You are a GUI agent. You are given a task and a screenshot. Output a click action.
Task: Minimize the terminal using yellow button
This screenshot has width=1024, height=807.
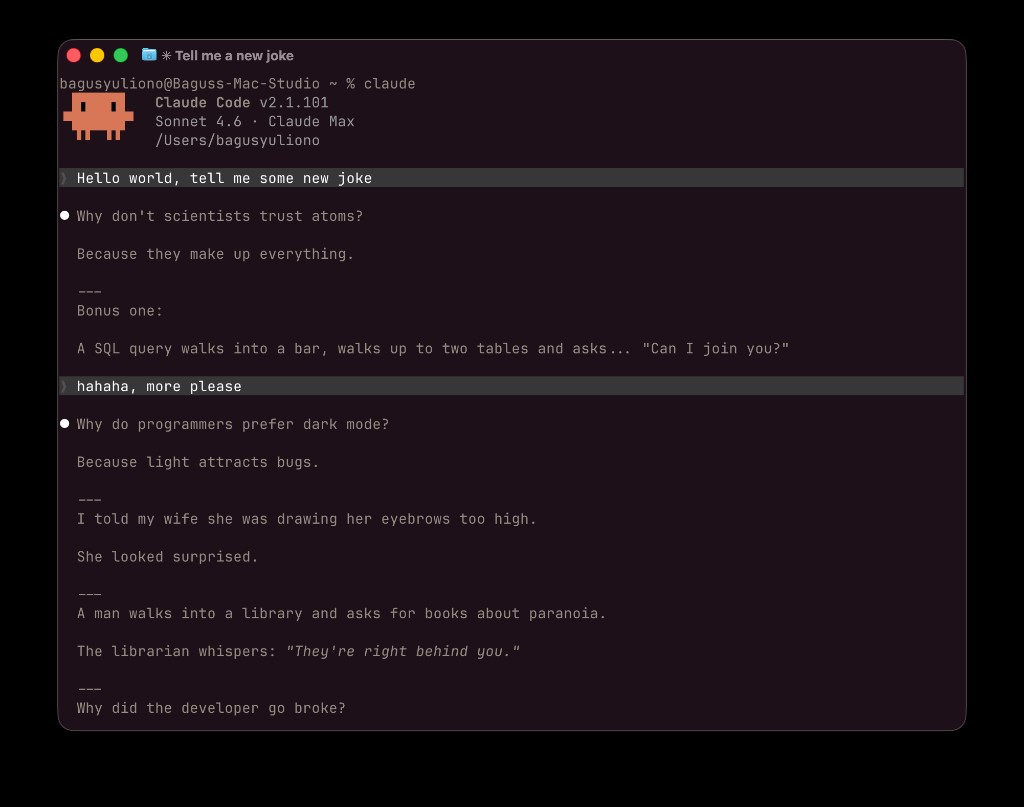click(97, 55)
